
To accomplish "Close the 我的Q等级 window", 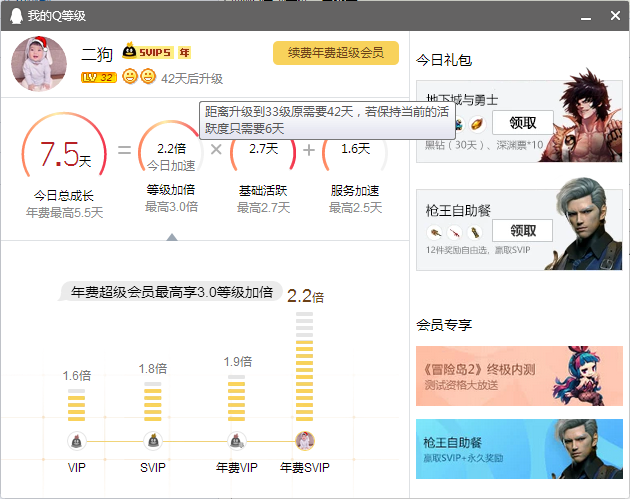I will 615,16.
